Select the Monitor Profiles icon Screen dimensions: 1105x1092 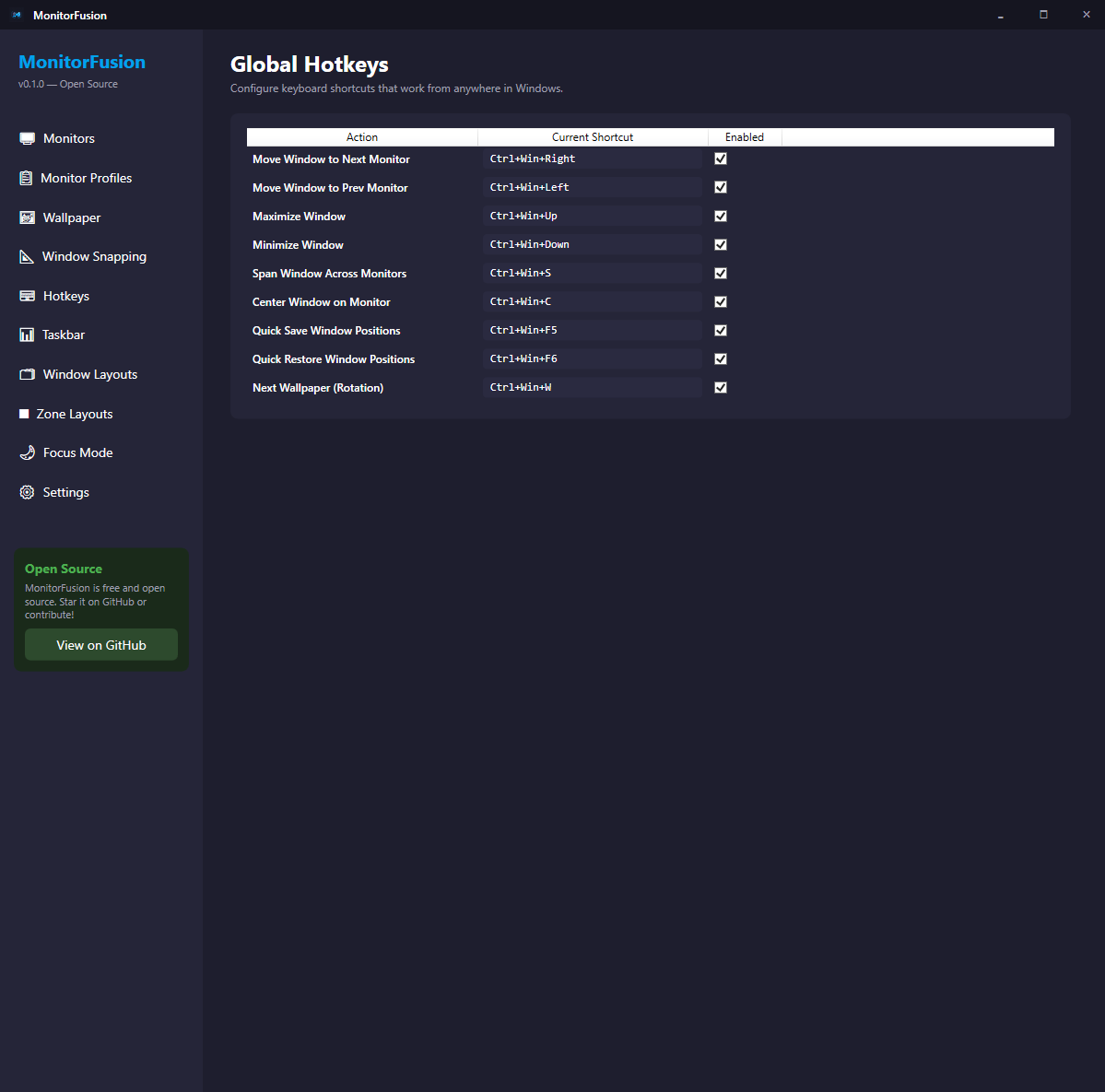pos(26,177)
